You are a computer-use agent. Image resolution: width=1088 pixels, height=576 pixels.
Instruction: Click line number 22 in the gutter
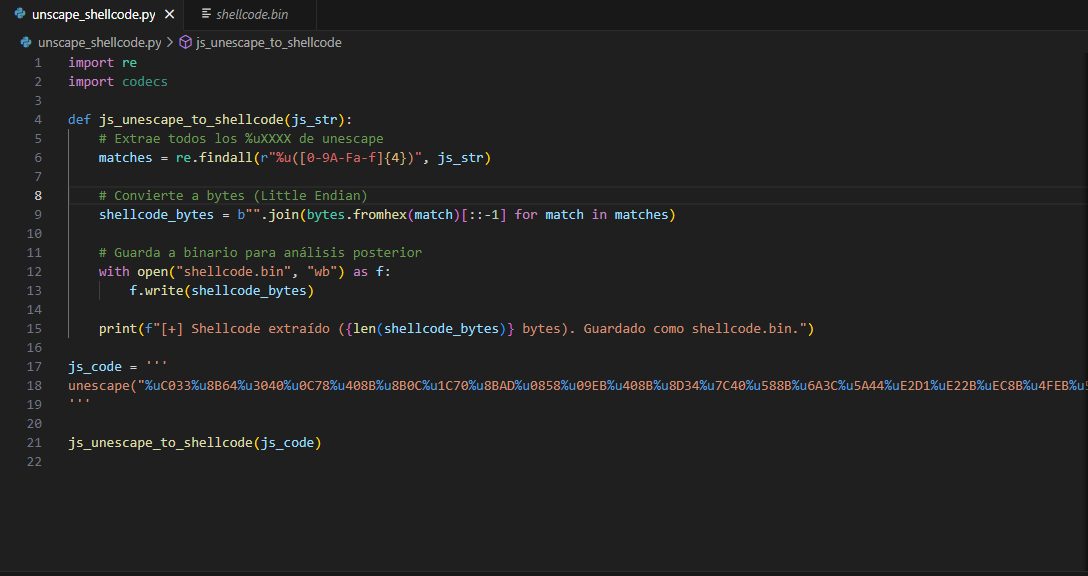35,461
